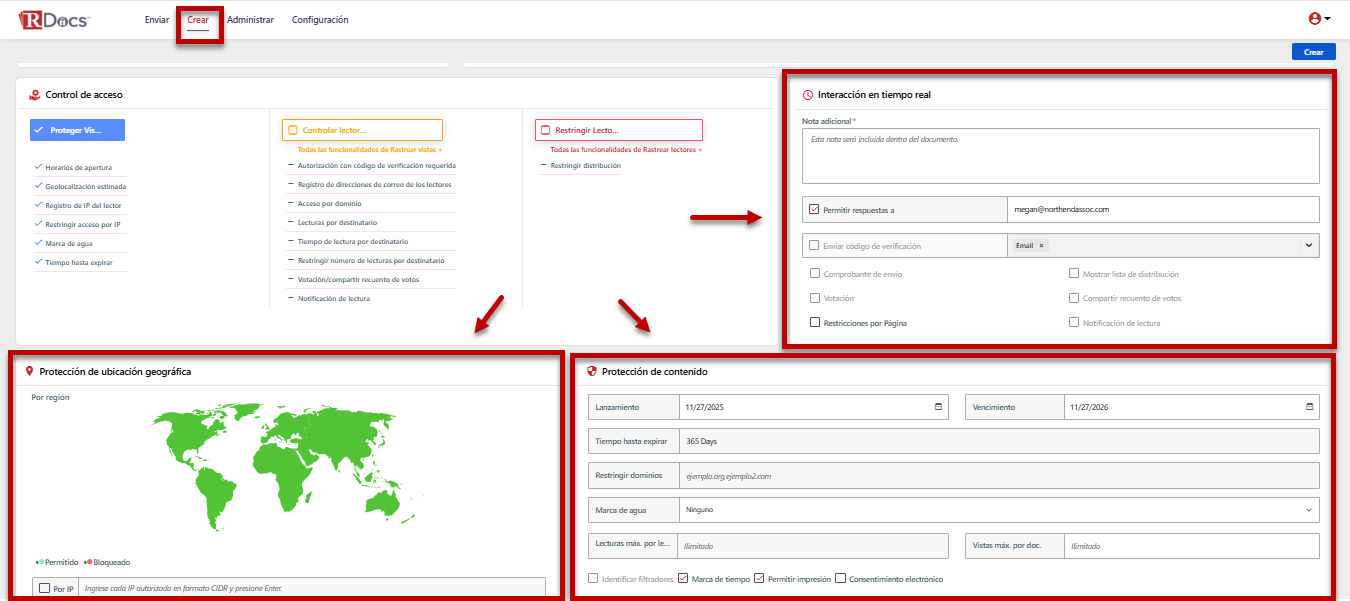Enable the Restricciones por Página checkbox
The height and width of the screenshot is (601, 1350).
[x=815, y=323]
